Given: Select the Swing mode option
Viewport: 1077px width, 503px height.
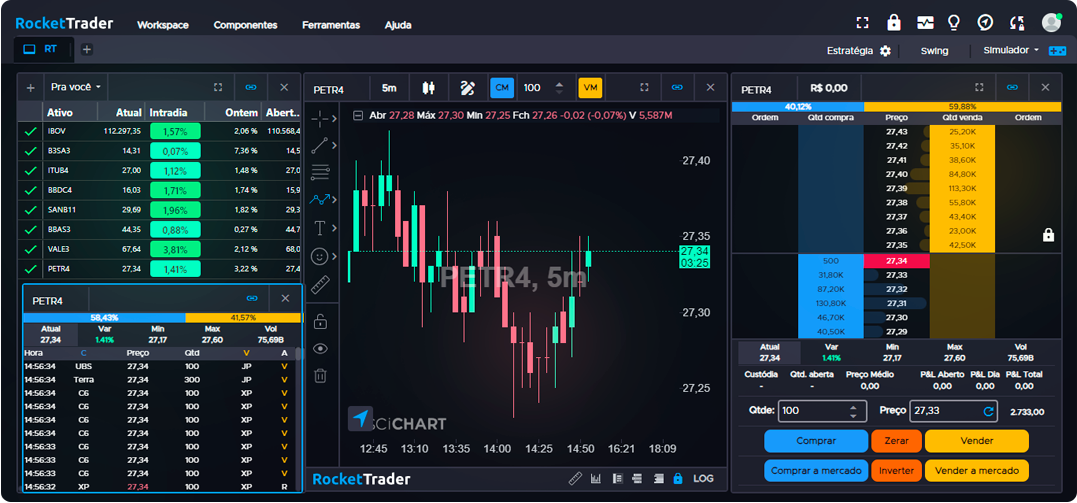Looking at the screenshot, I should pyautogui.click(x=934, y=51).
